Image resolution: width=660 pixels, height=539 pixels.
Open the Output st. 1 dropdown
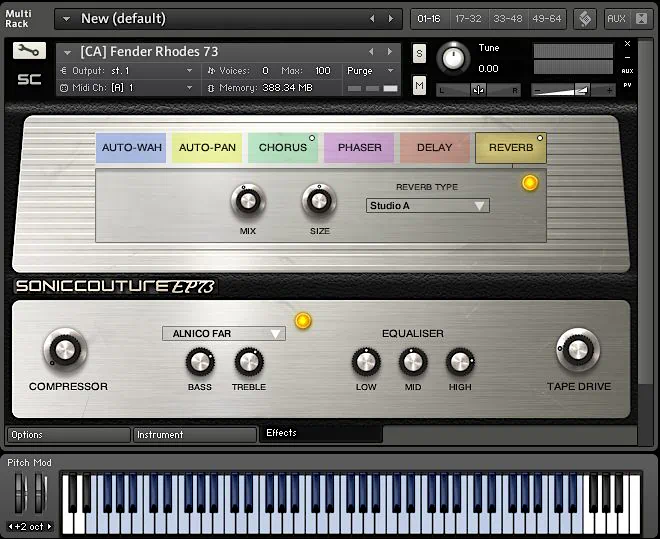pos(189,71)
